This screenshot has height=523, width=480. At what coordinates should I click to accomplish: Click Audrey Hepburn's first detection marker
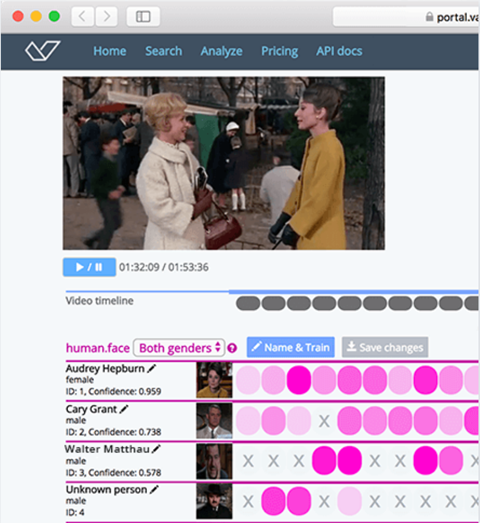coord(248,380)
